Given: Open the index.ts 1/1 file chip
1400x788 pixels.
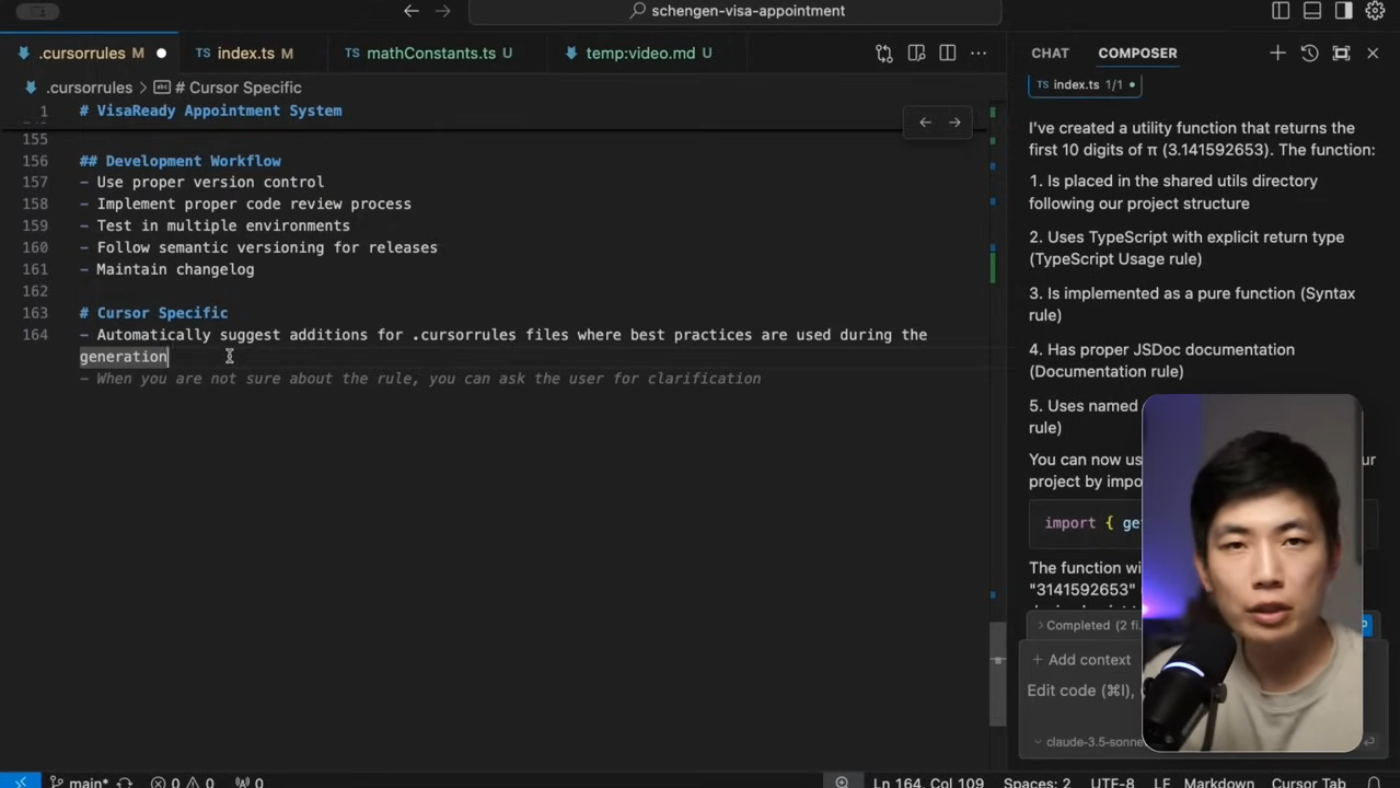Looking at the screenshot, I should (1085, 85).
